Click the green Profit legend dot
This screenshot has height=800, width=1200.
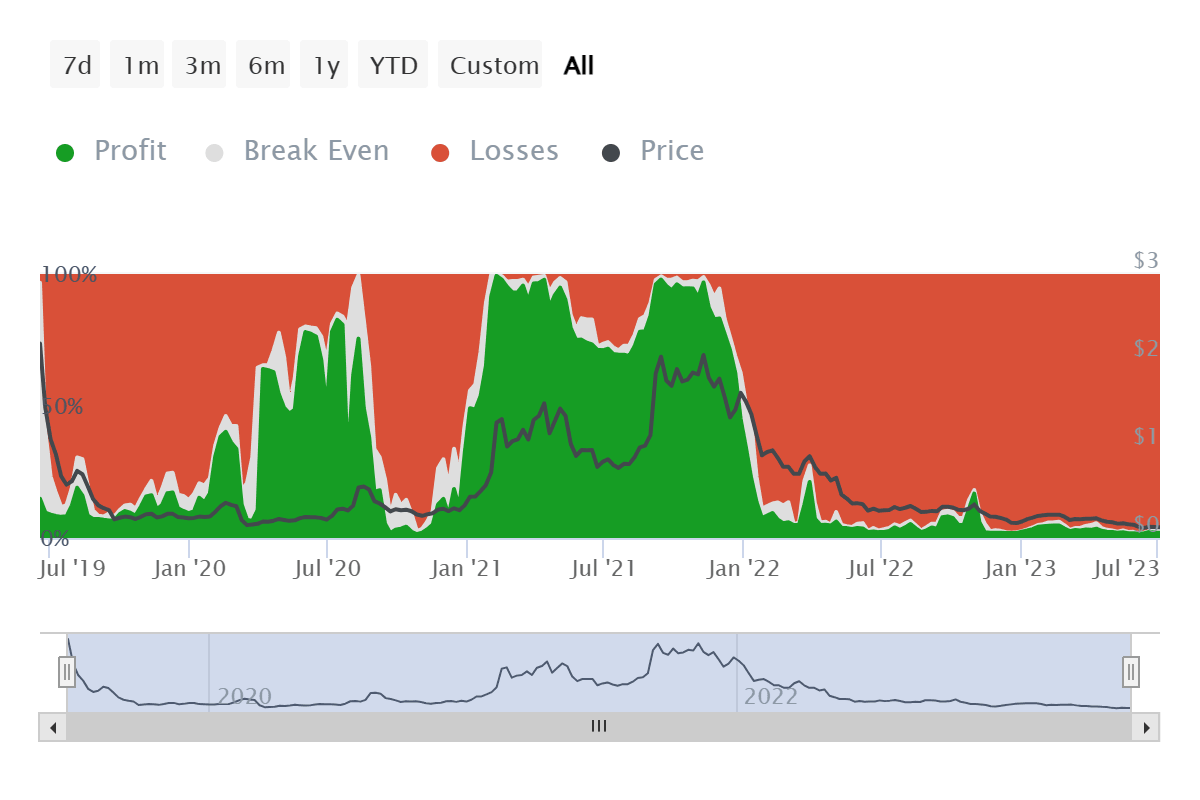(x=65, y=150)
